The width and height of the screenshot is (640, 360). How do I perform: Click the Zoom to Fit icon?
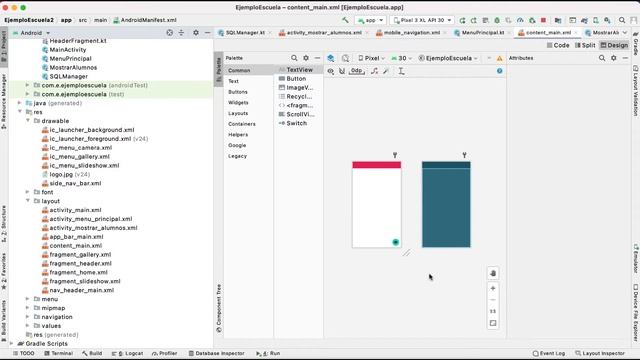tap(493, 323)
